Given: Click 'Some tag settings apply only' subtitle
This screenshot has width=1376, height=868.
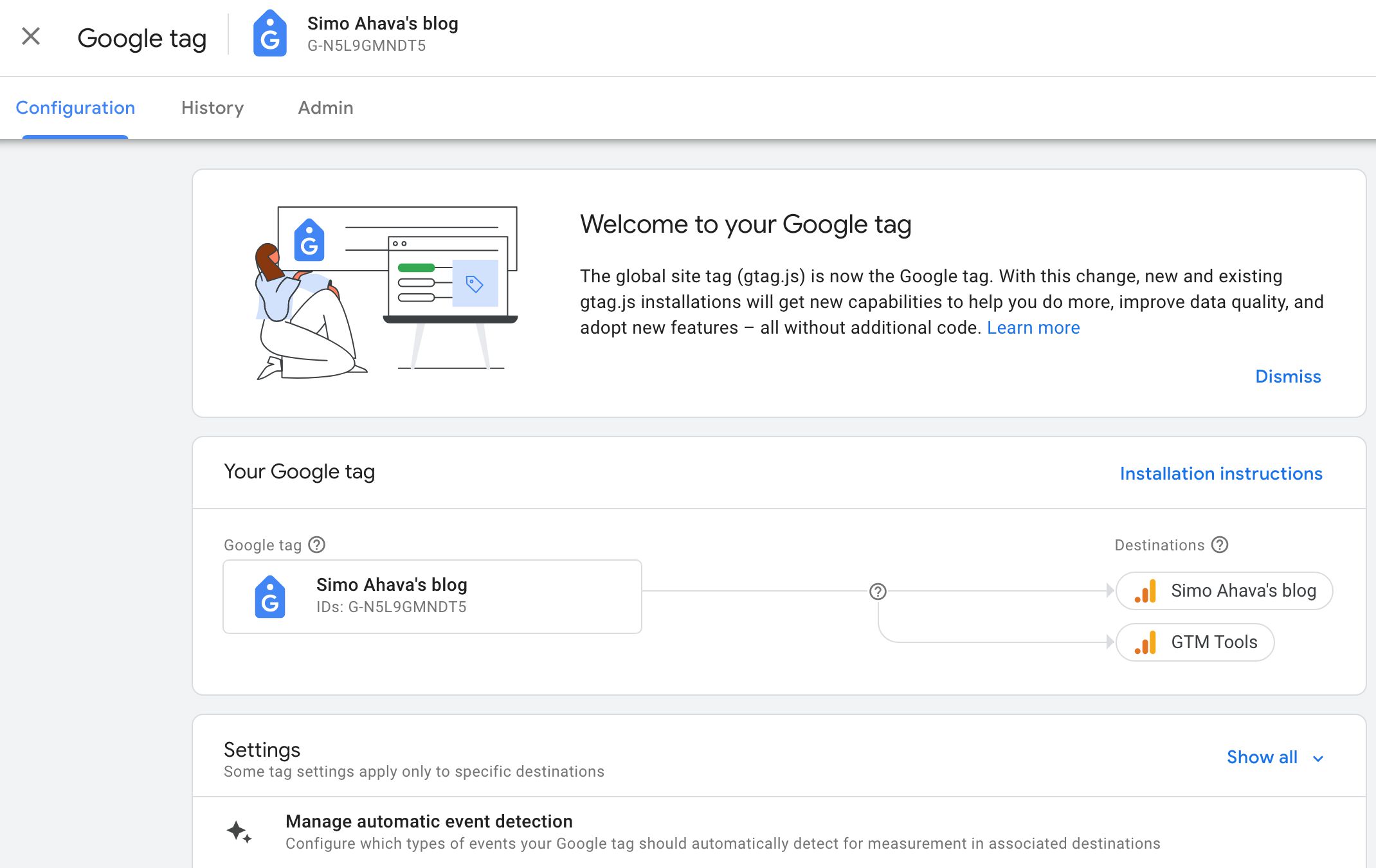Looking at the screenshot, I should (414, 772).
